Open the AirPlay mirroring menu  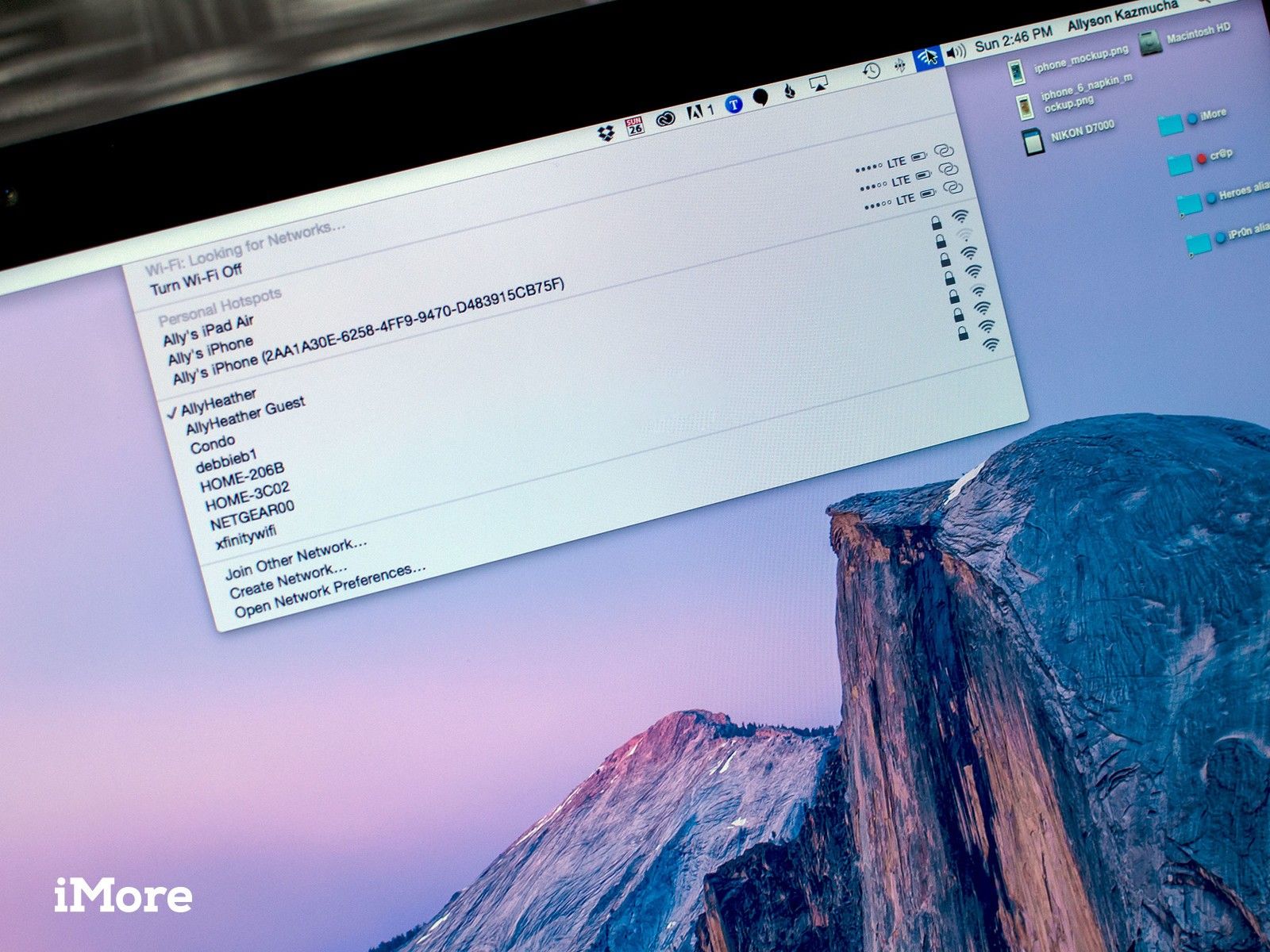click(819, 84)
